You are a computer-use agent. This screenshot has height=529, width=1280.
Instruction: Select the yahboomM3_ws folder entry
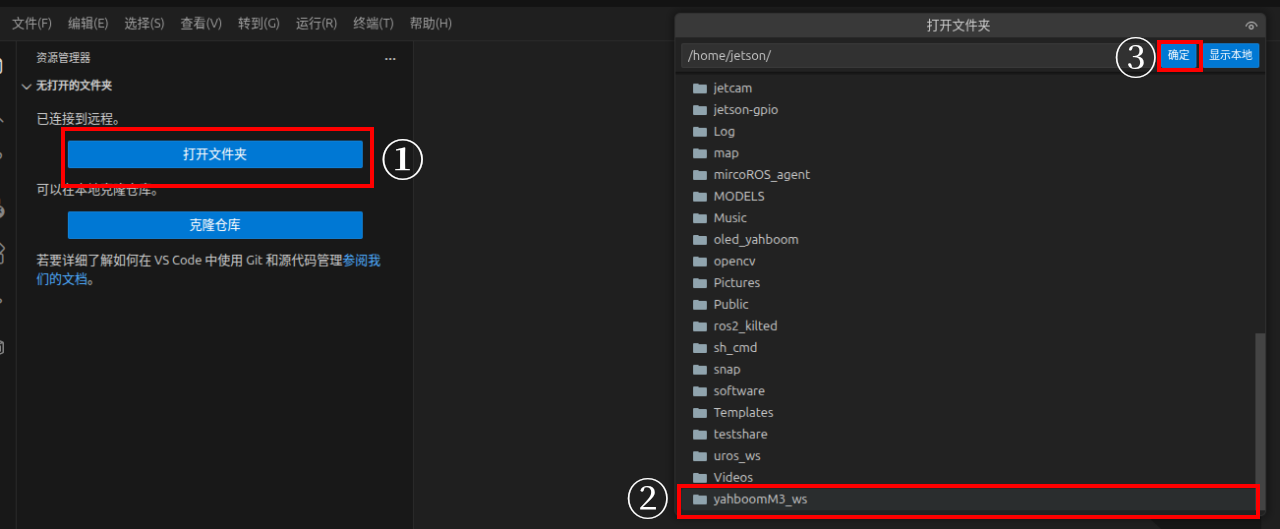coord(760,499)
